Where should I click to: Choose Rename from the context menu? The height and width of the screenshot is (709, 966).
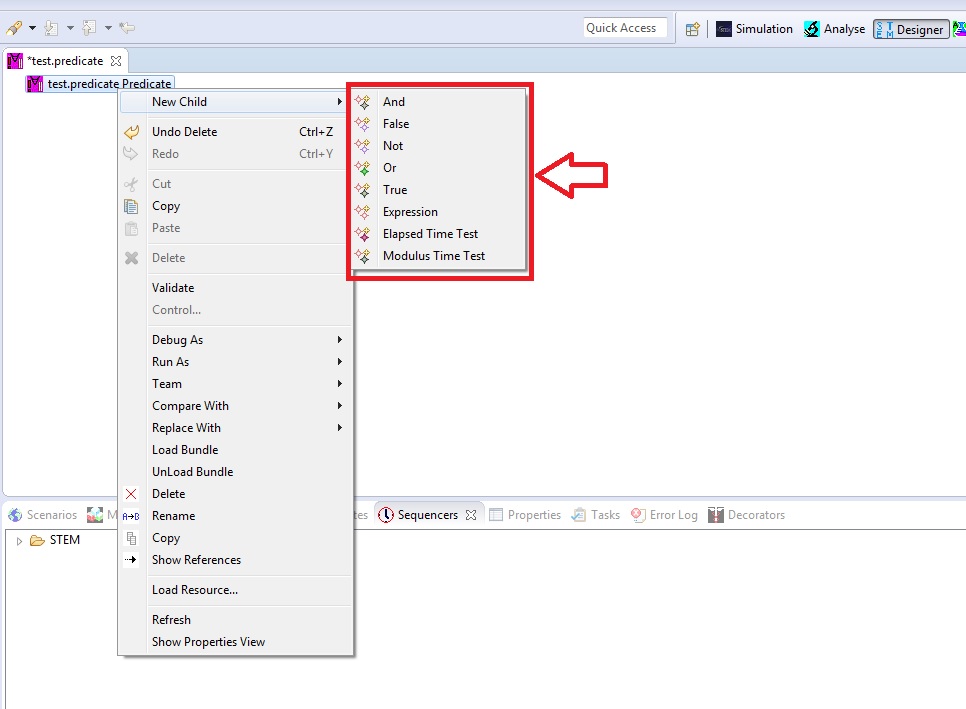coord(236,516)
